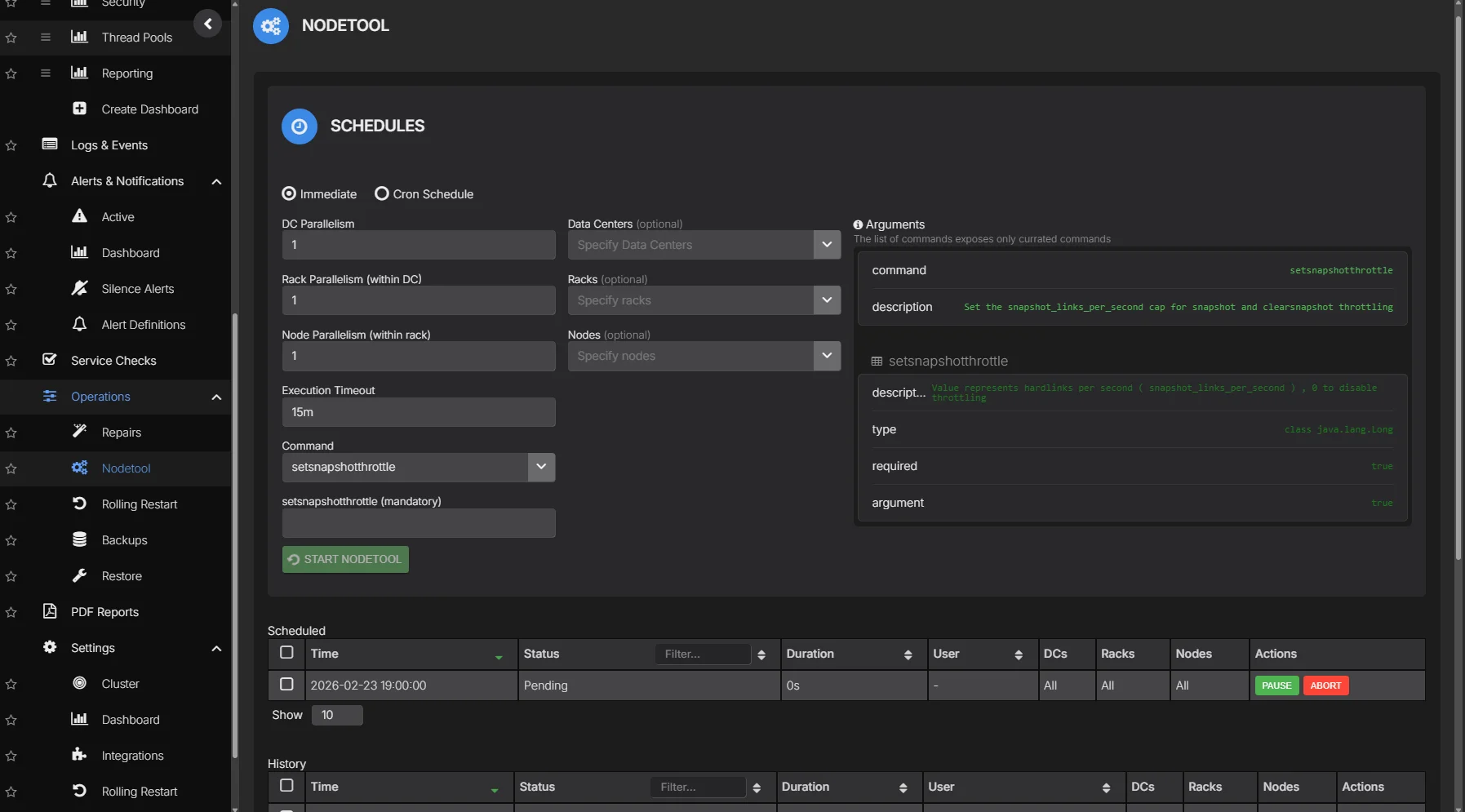The width and height of the screenshot is (1465, 812).
Task: Open Backups via its stacked-disks icon
Action: coord(79,539)
